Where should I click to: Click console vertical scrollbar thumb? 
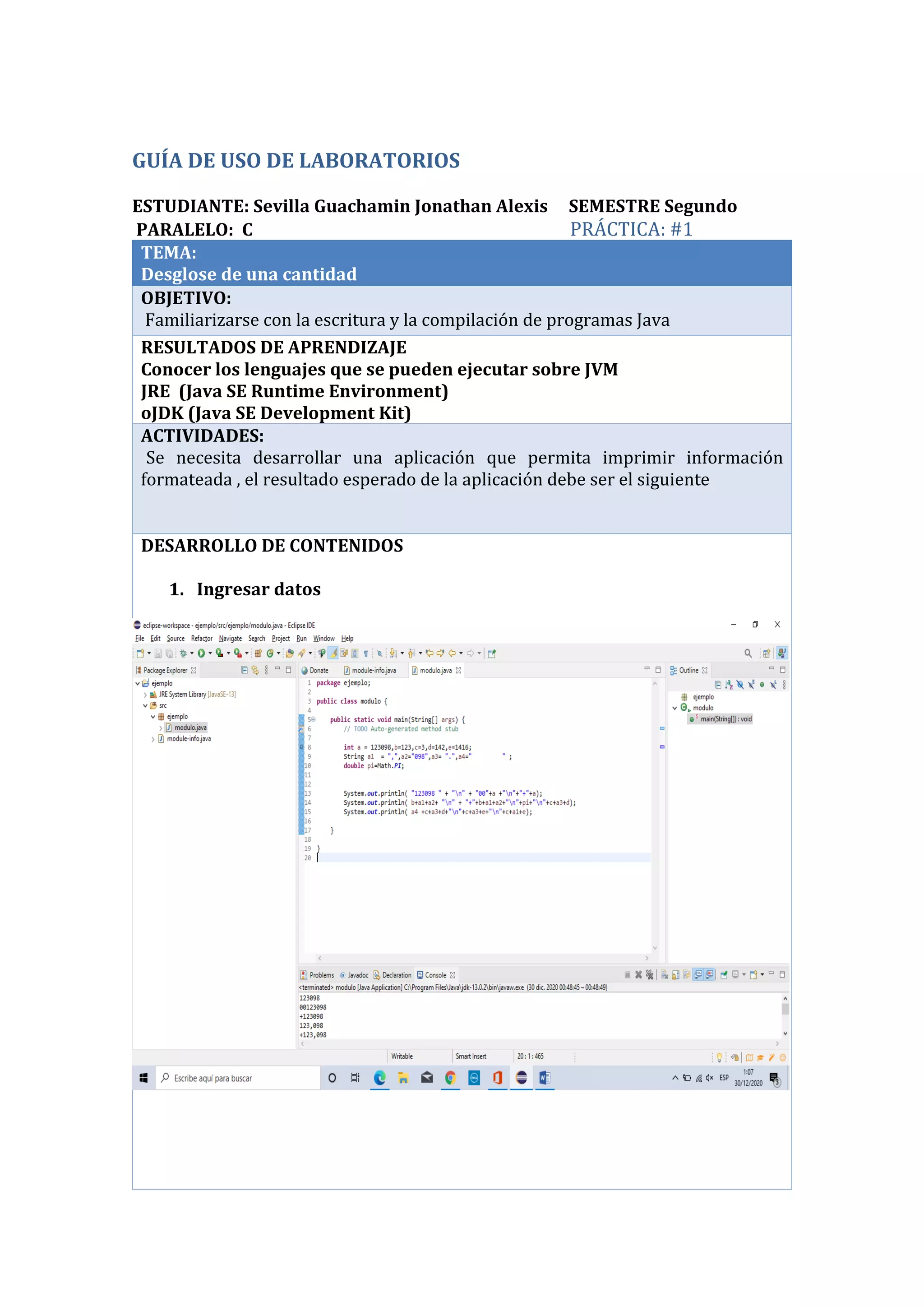pos(785,1009)
